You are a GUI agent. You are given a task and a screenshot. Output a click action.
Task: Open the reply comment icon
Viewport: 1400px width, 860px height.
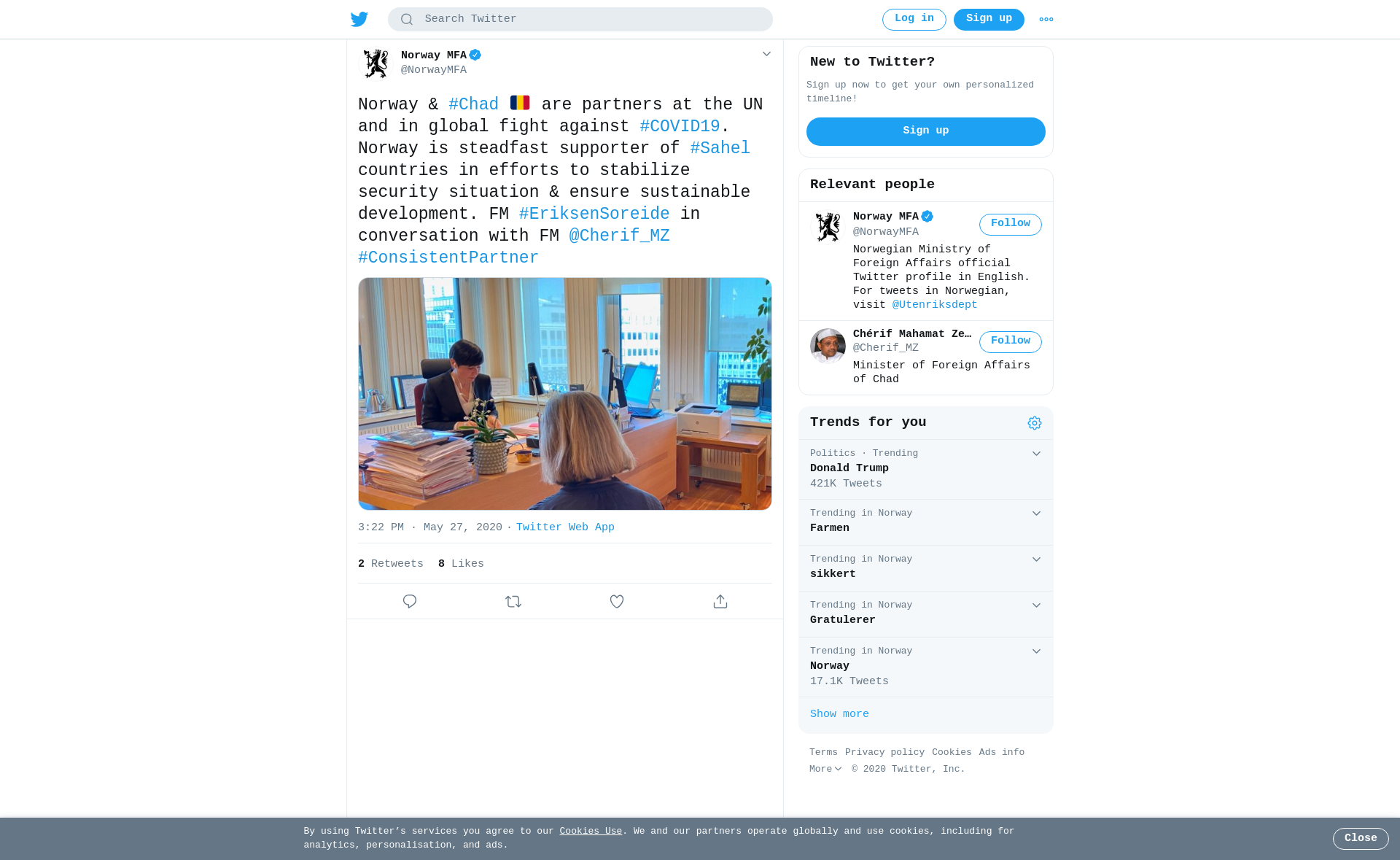click(x=410, y=602)
